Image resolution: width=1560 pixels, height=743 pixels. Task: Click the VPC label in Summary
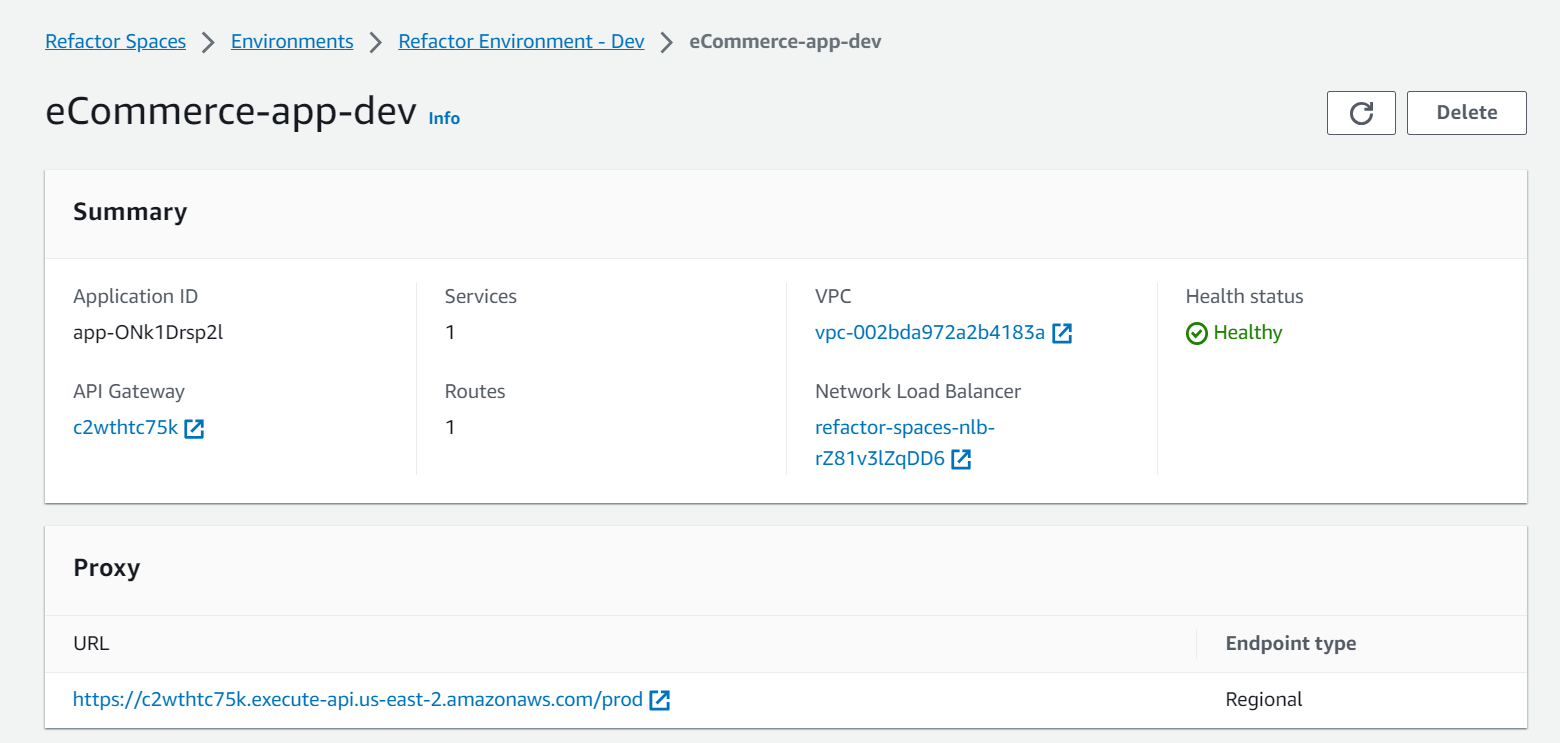[833, 297]
